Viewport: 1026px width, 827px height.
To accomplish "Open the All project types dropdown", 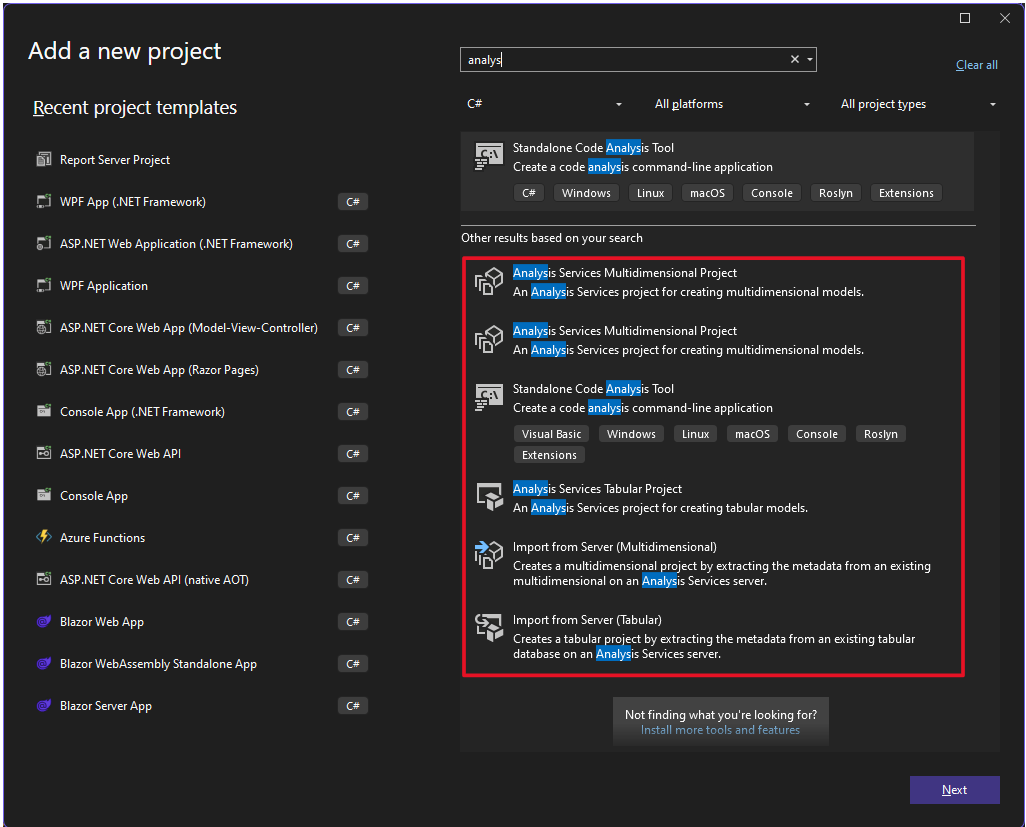I will point(918,104).
